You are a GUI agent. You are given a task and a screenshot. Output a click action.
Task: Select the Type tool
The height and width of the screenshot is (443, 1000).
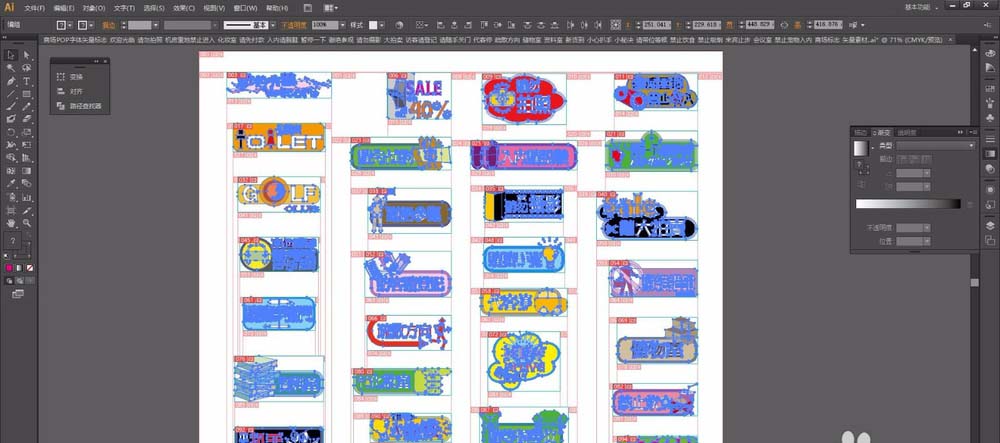click(x=26, y=81)
